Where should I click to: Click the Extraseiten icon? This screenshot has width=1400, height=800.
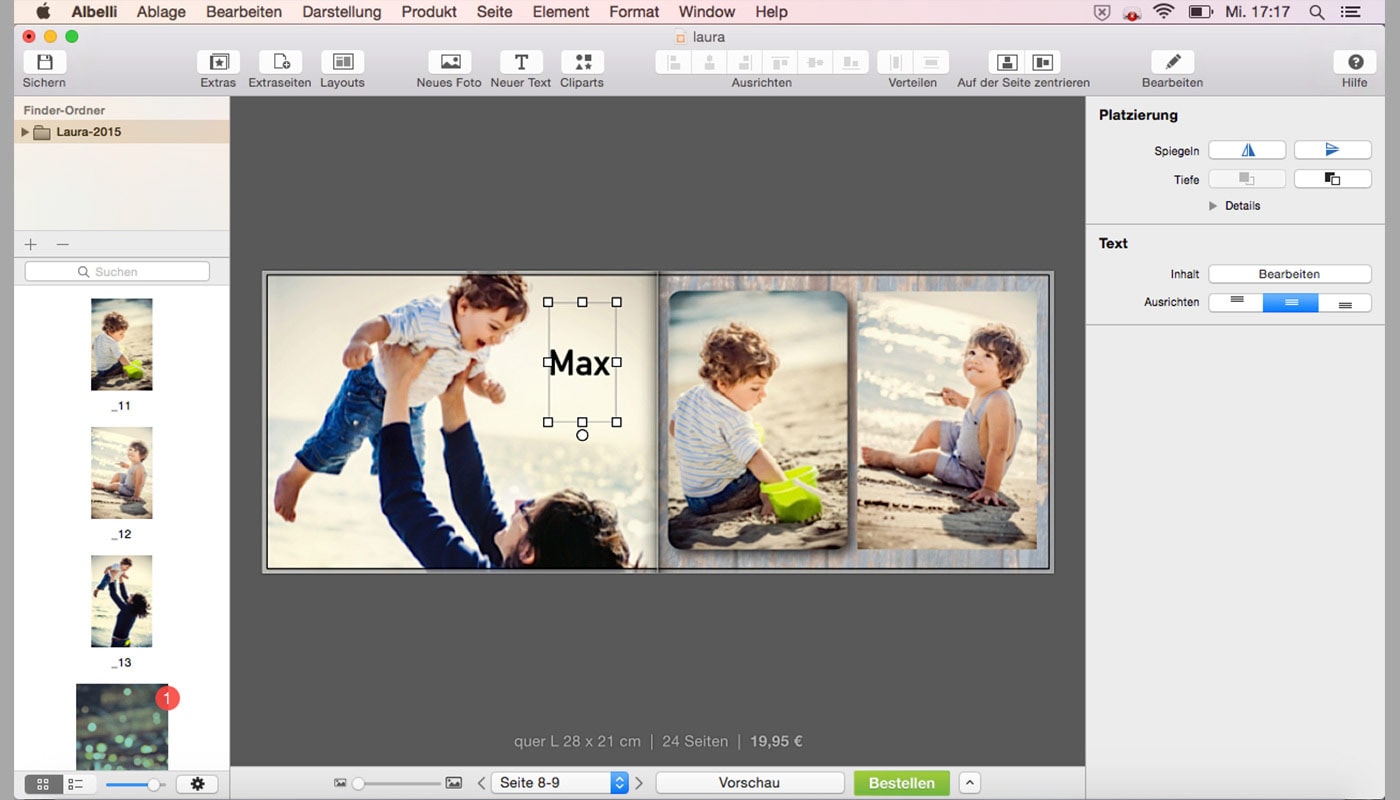(280, 62)
